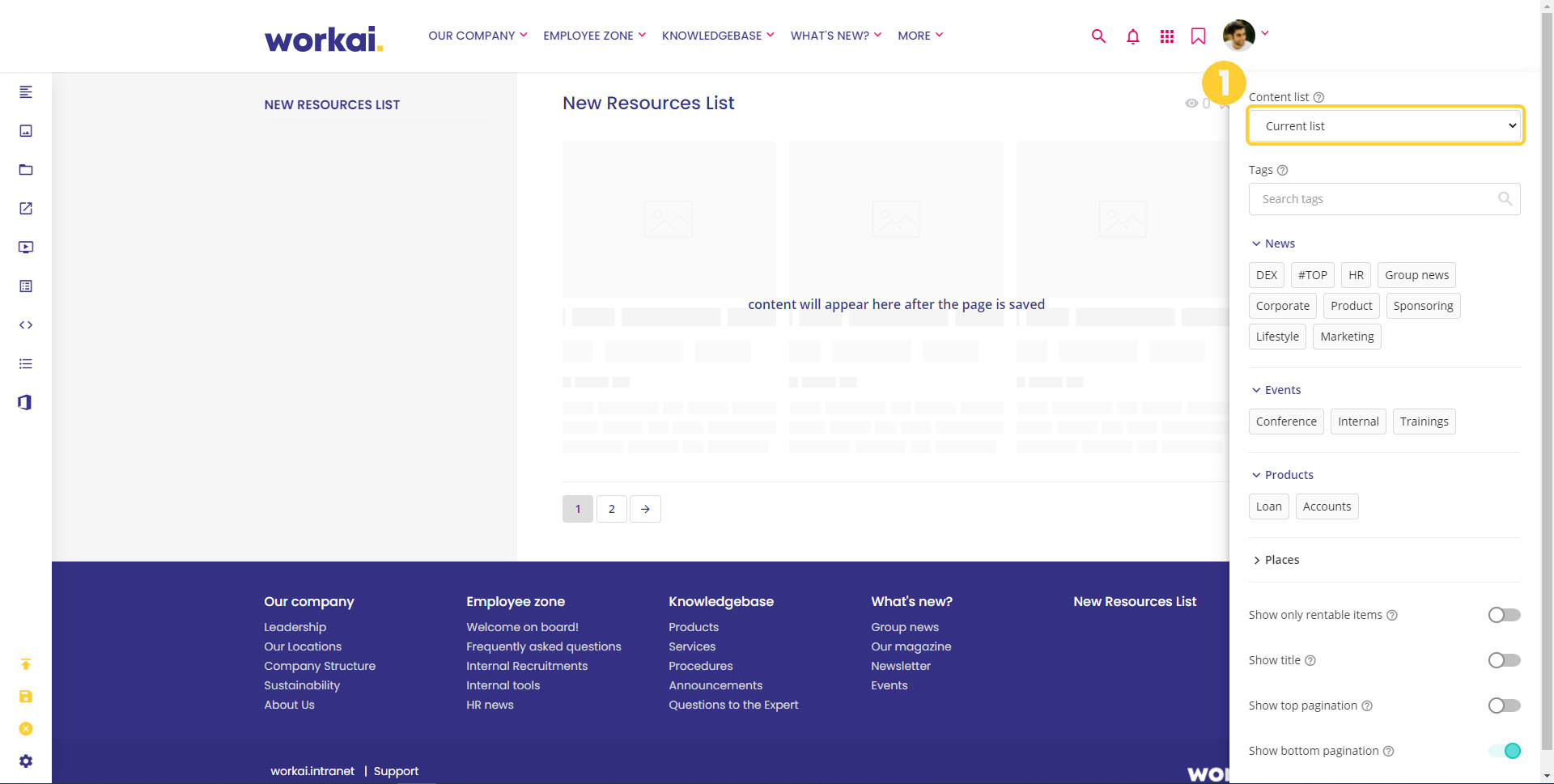The image size is (1554, 784).
Task: Select the Group news tag
Action: 1416,275
